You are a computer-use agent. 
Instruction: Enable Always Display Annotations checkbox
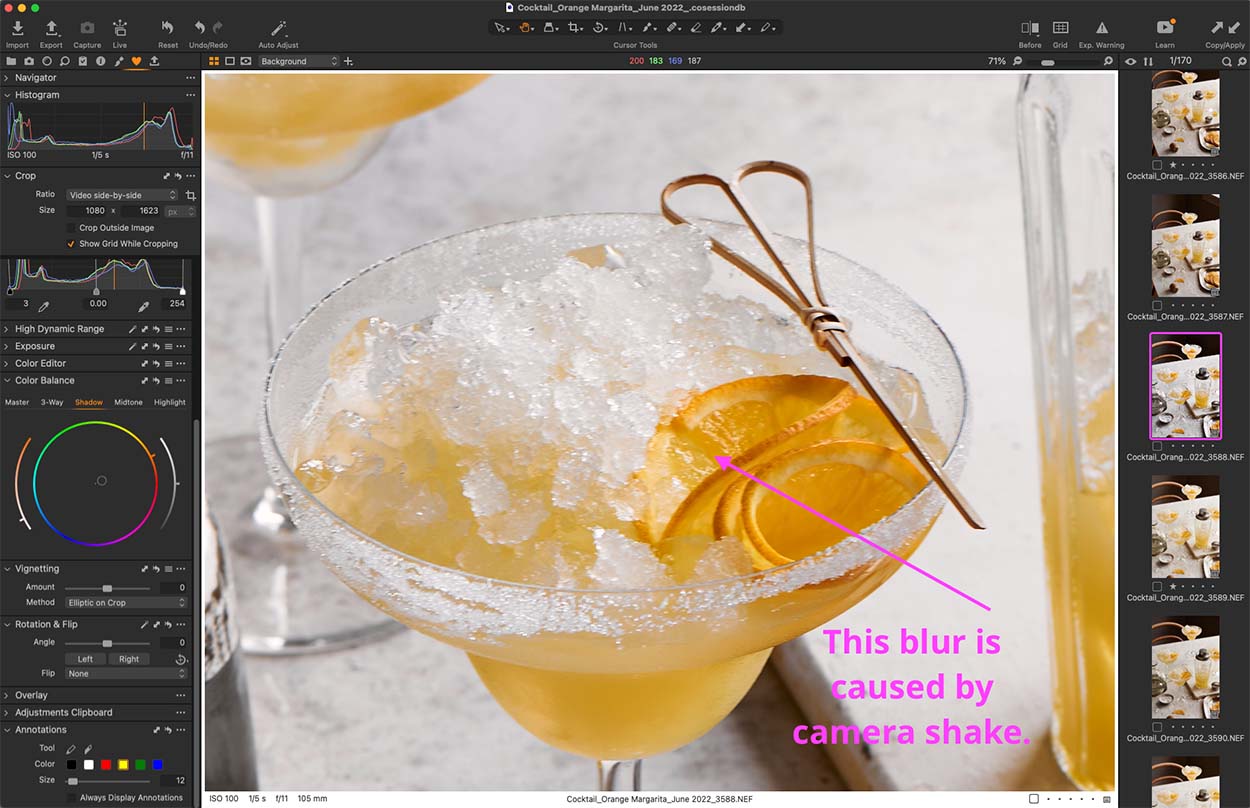click(x=71, y=798)
